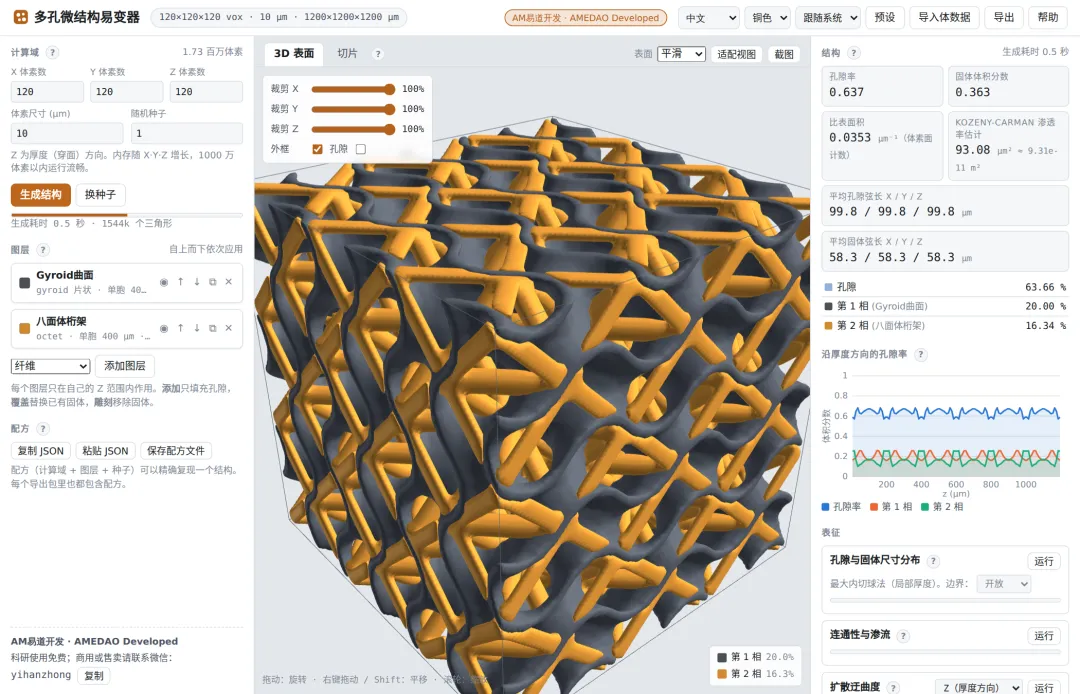Show help for 连通性与渗流
Screen dimensions: 1080x694
point(903,636)
